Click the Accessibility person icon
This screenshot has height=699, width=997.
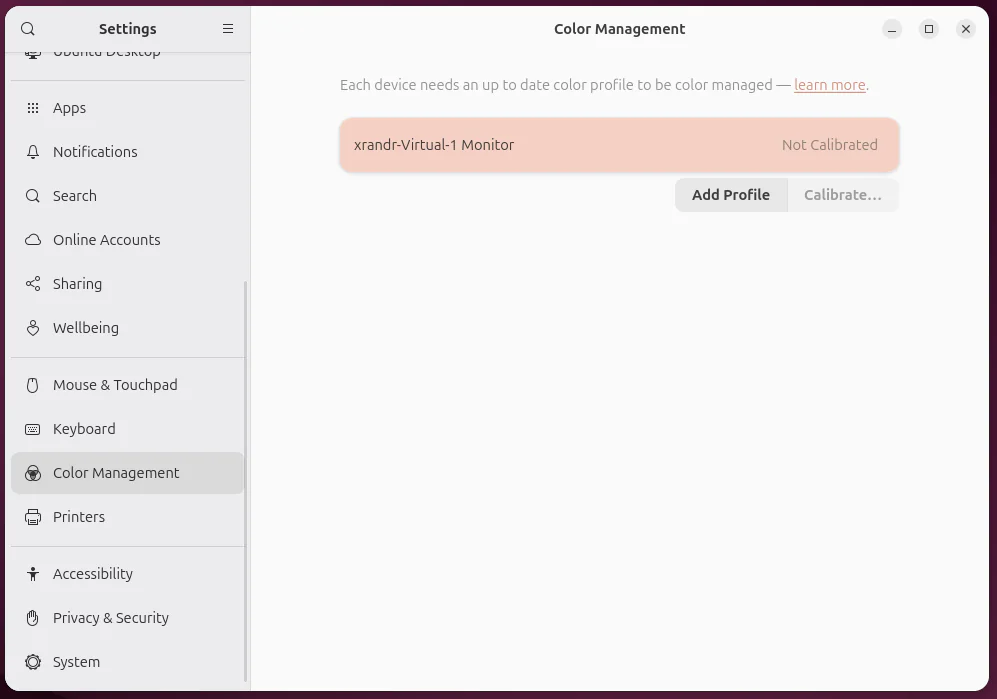(x=32, y=573)
